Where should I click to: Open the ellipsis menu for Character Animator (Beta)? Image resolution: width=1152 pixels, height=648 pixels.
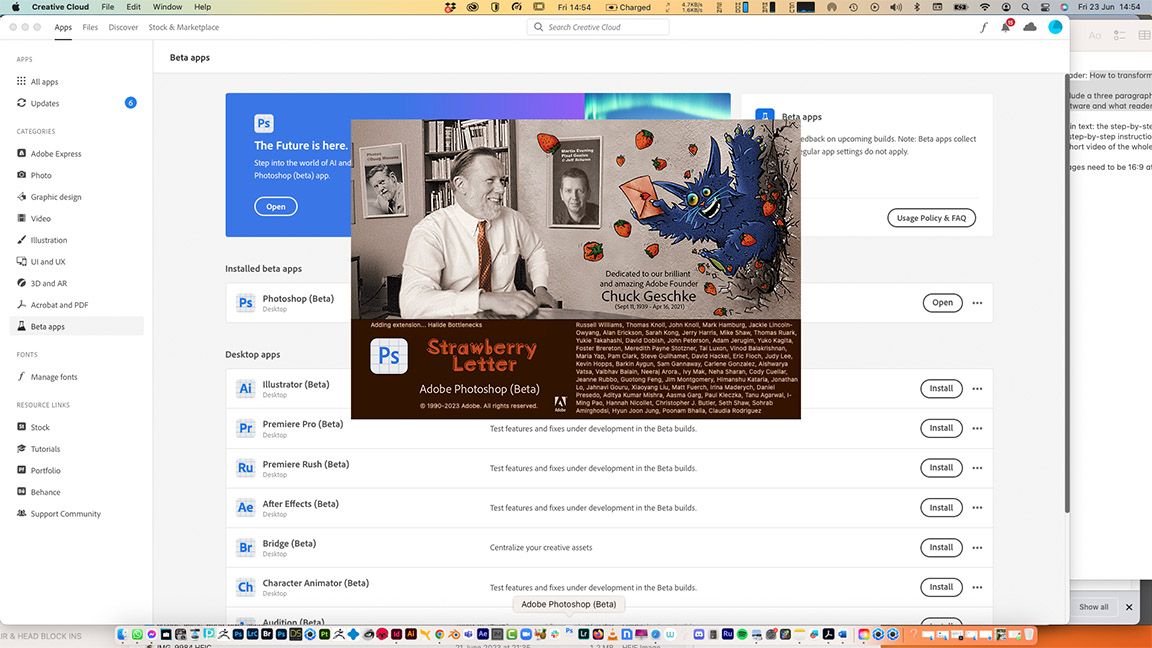pyautogui.click(x=977, y=587)
